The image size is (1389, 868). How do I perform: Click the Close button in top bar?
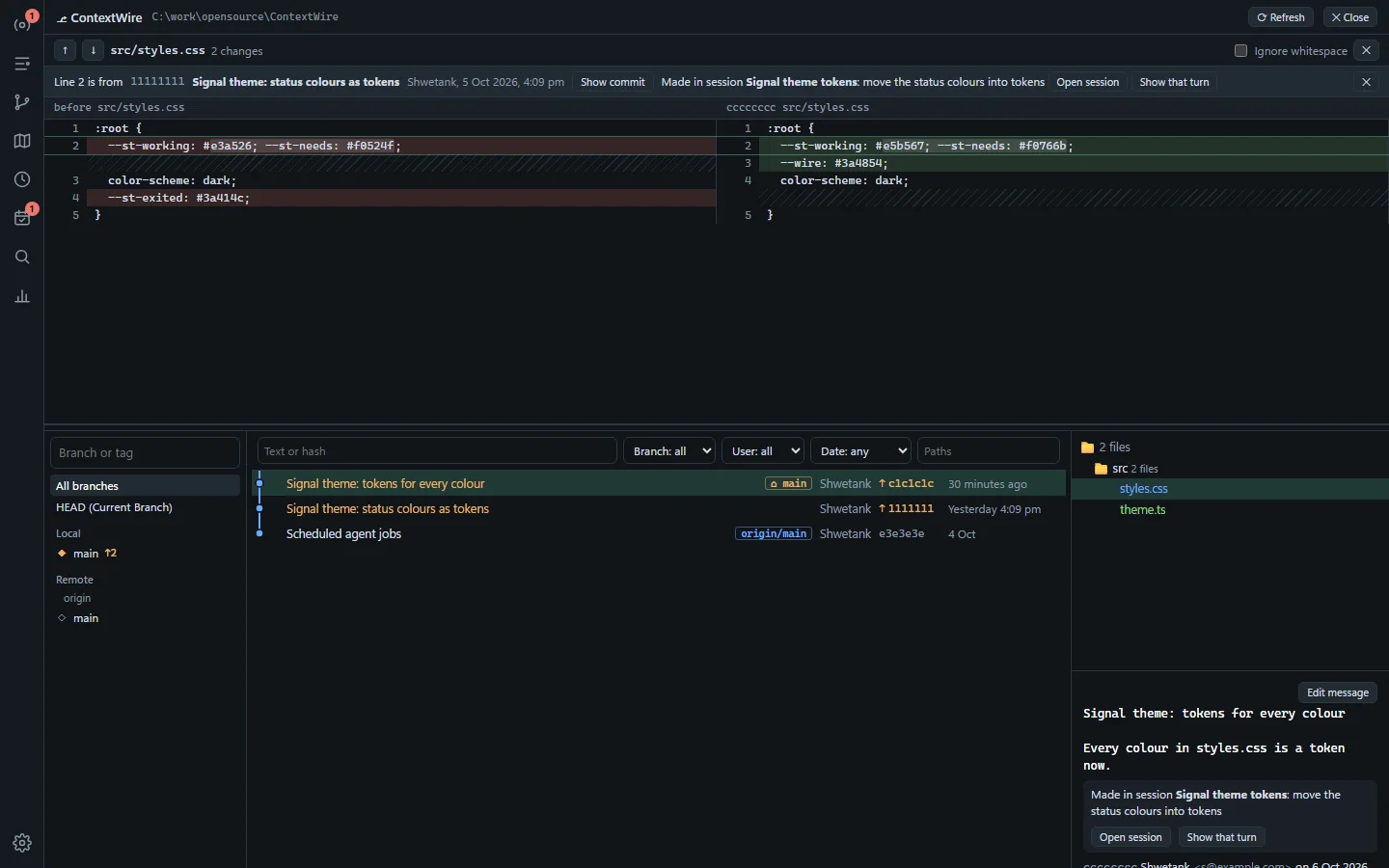click(1350, 17)
